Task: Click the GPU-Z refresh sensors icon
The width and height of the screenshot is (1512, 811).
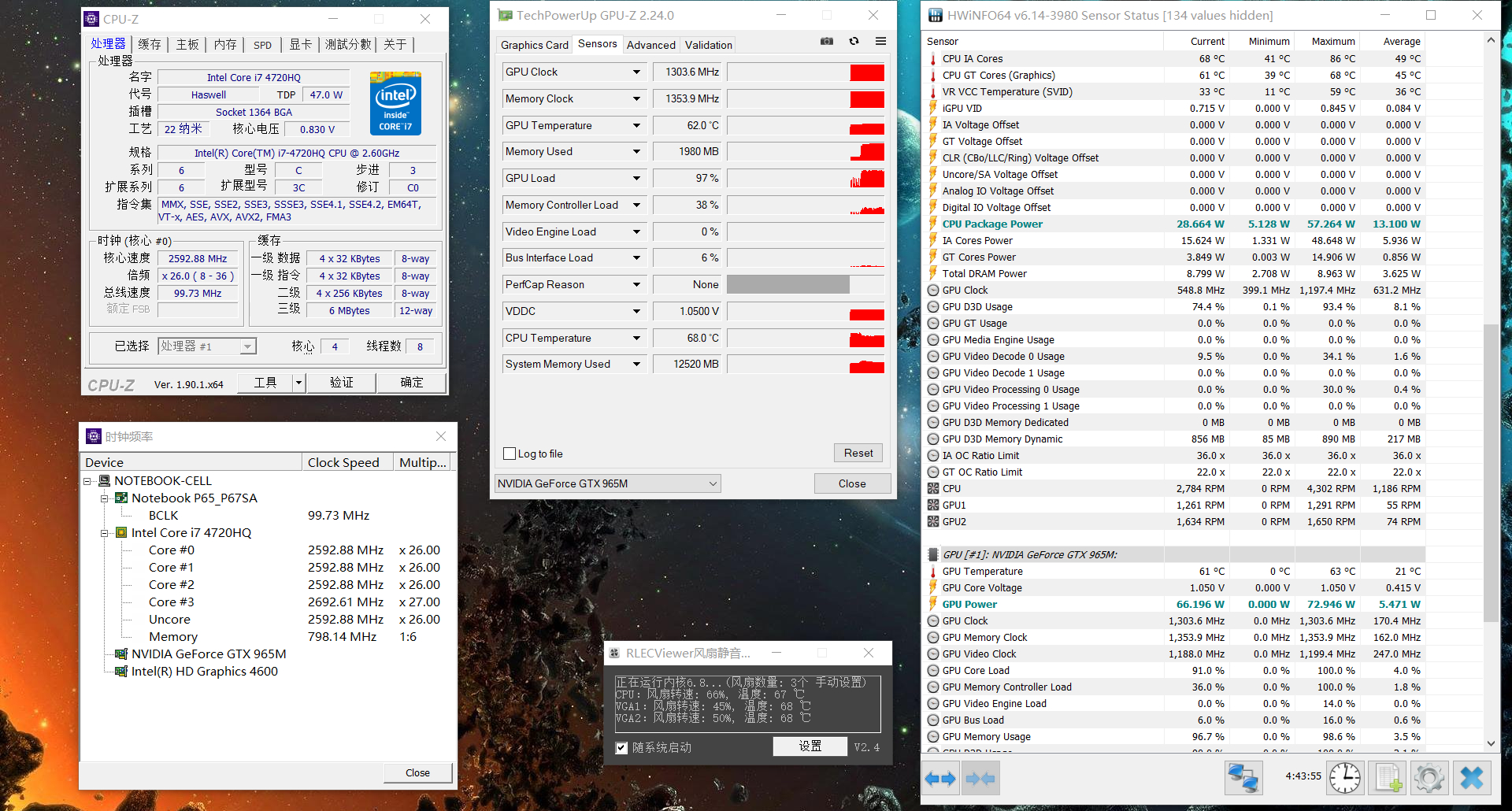Action: (854, 41)
